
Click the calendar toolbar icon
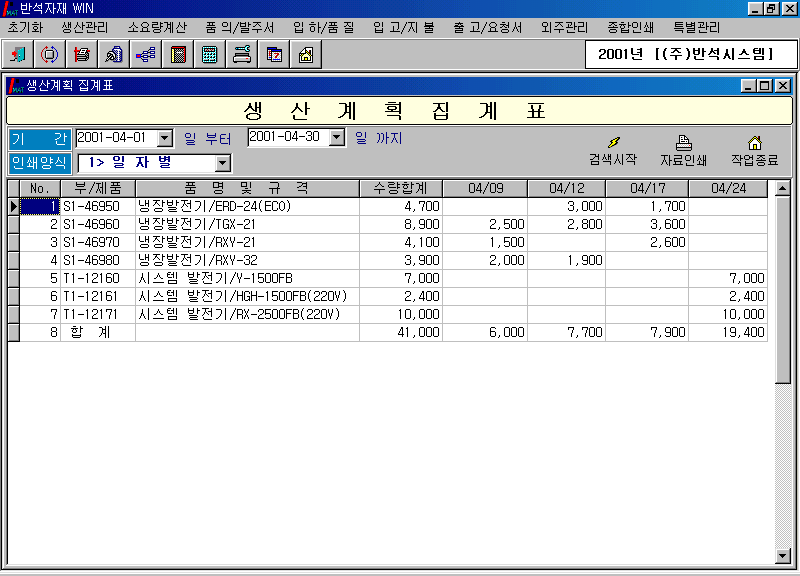[273, 55]
